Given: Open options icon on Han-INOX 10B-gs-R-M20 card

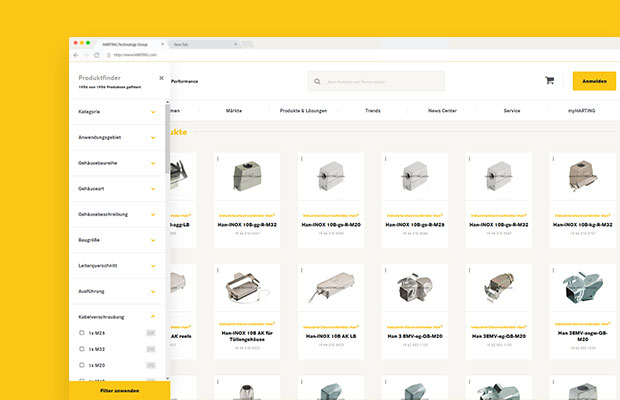Looking at the screenshot, I should point(302,158).
